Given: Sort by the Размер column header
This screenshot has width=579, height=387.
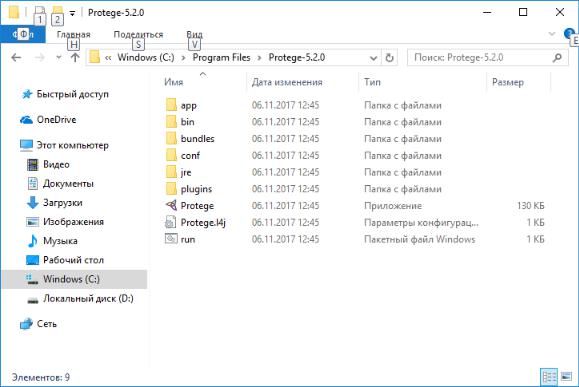Looking at the screenshot, I should point(508,82).
